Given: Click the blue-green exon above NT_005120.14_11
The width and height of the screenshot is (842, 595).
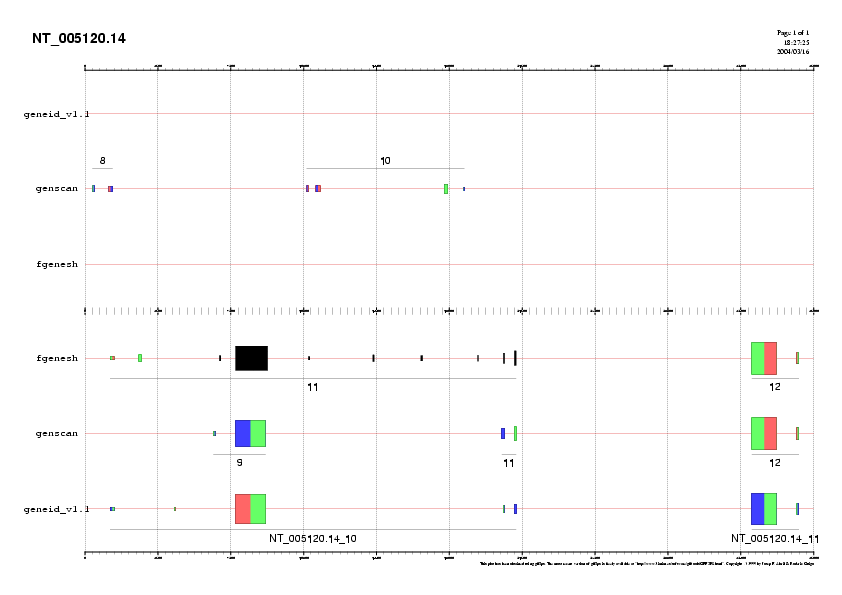Looking at the screenshot, I should [x=764, y=509].
